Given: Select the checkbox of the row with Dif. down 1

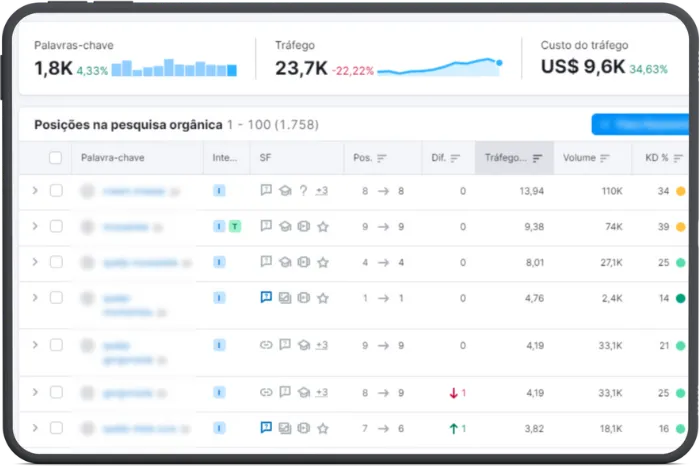Looking at the screenshot, I should coord(56,392).
